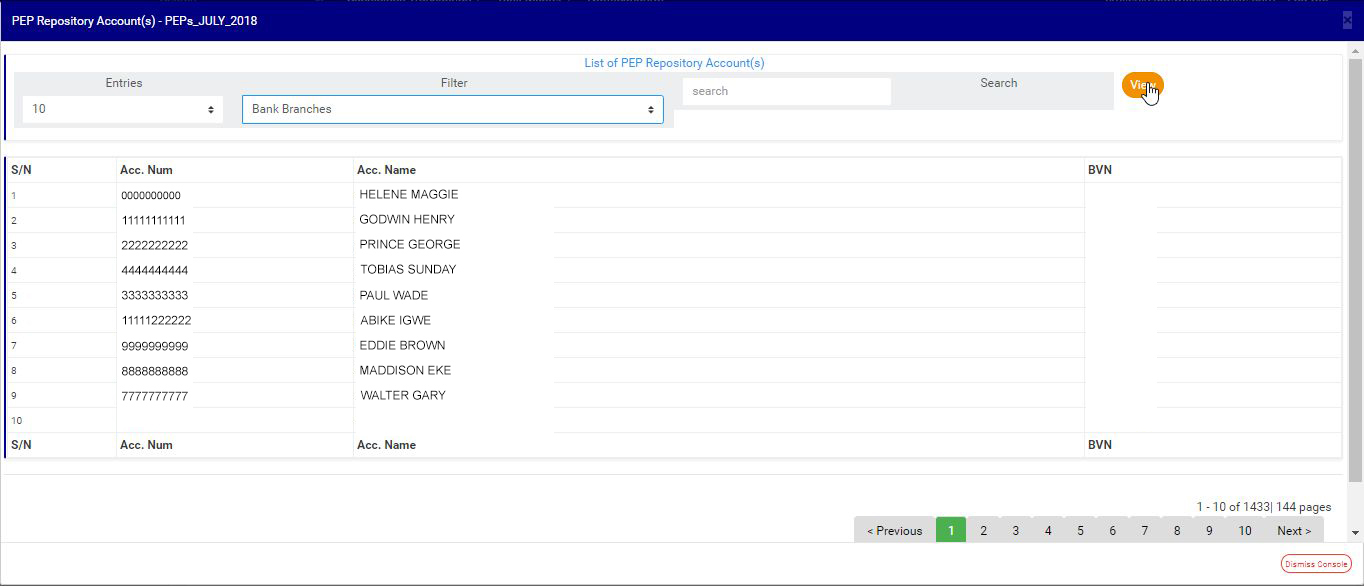Open the Entries count dropdown
Viewport: 1364px width, 586px height.
coord(123,109)
